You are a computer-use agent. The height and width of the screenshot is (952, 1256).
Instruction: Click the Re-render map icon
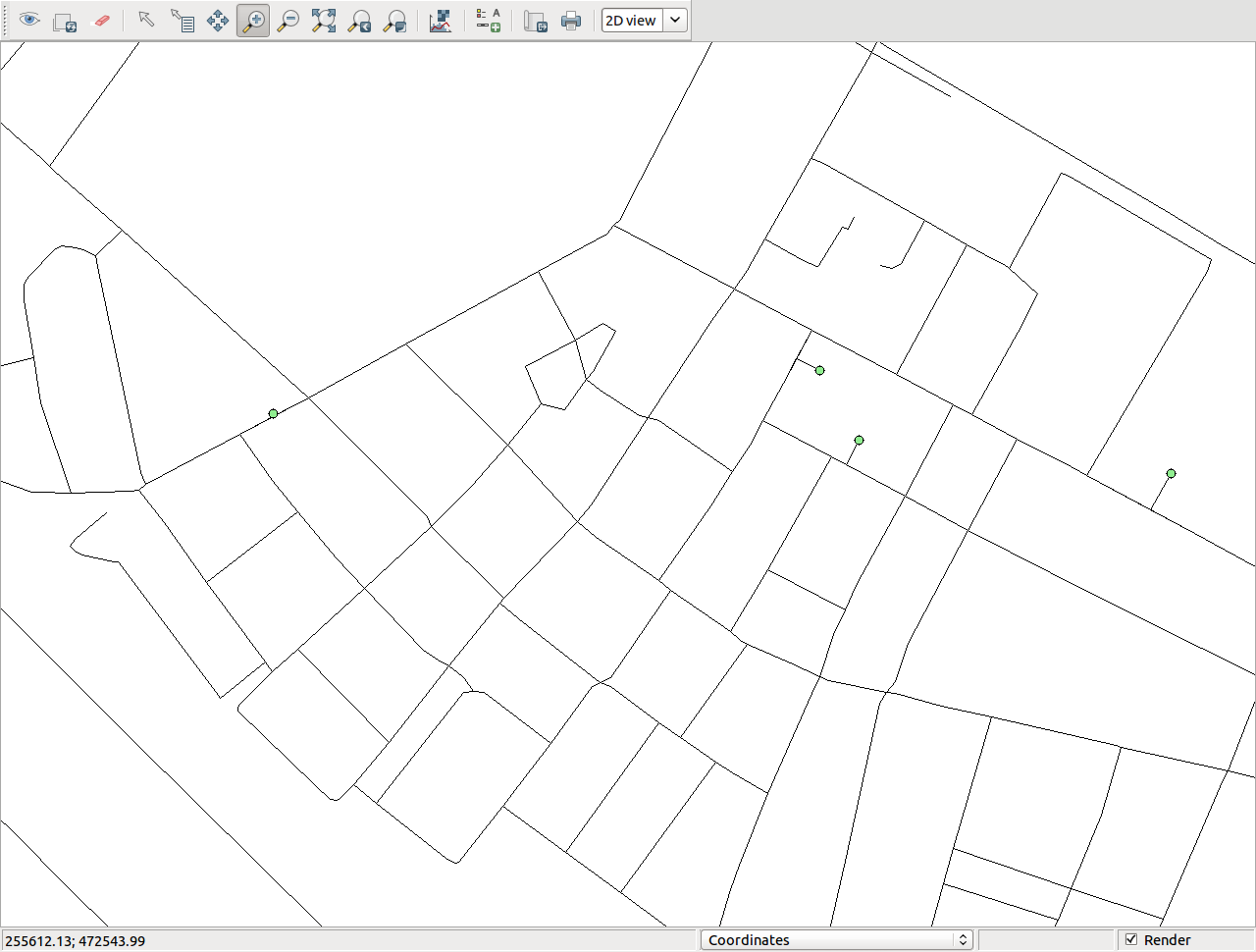(65, 21)
